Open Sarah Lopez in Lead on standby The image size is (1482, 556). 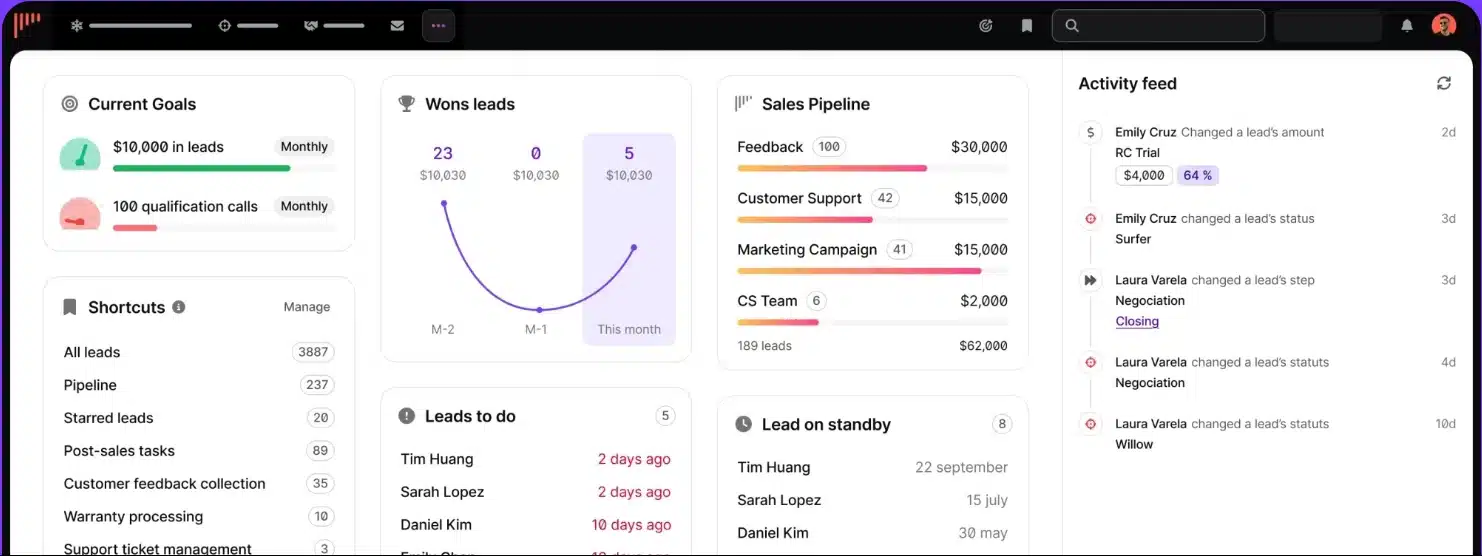pyautogui.click(x=872, y=500)
